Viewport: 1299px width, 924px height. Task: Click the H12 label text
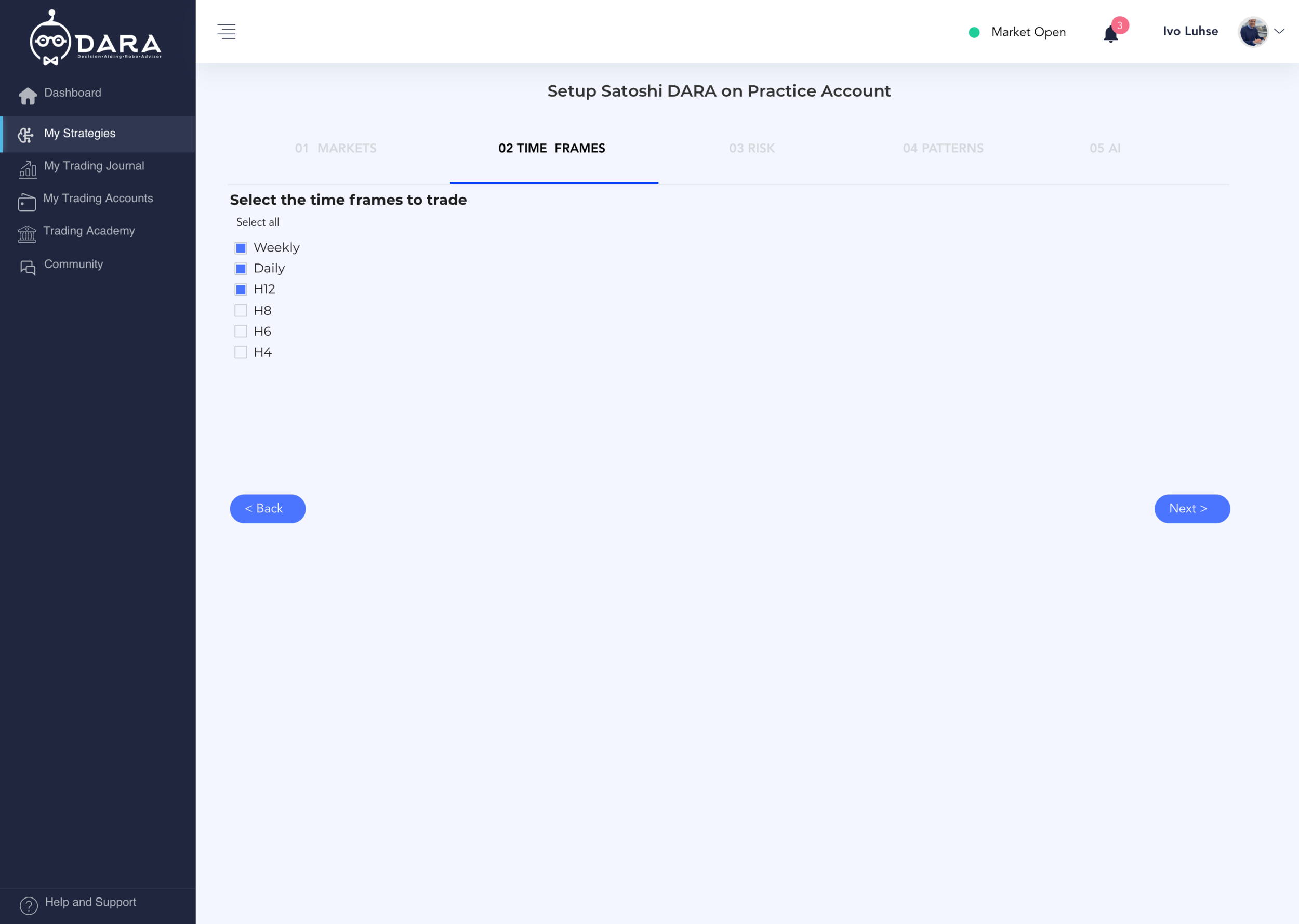[264, 289]
